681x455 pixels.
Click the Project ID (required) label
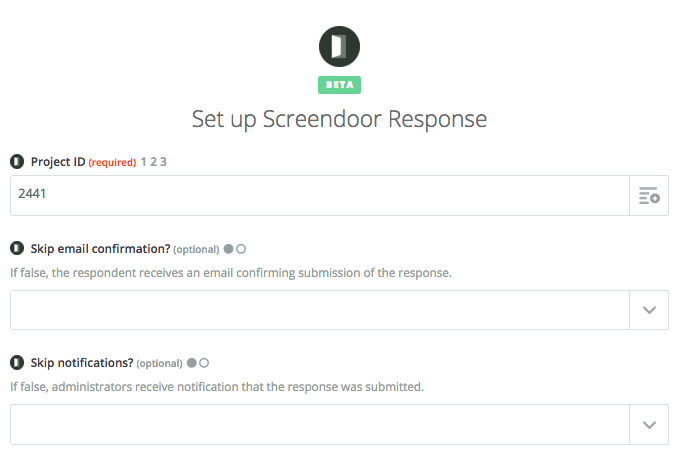(83, 162)
